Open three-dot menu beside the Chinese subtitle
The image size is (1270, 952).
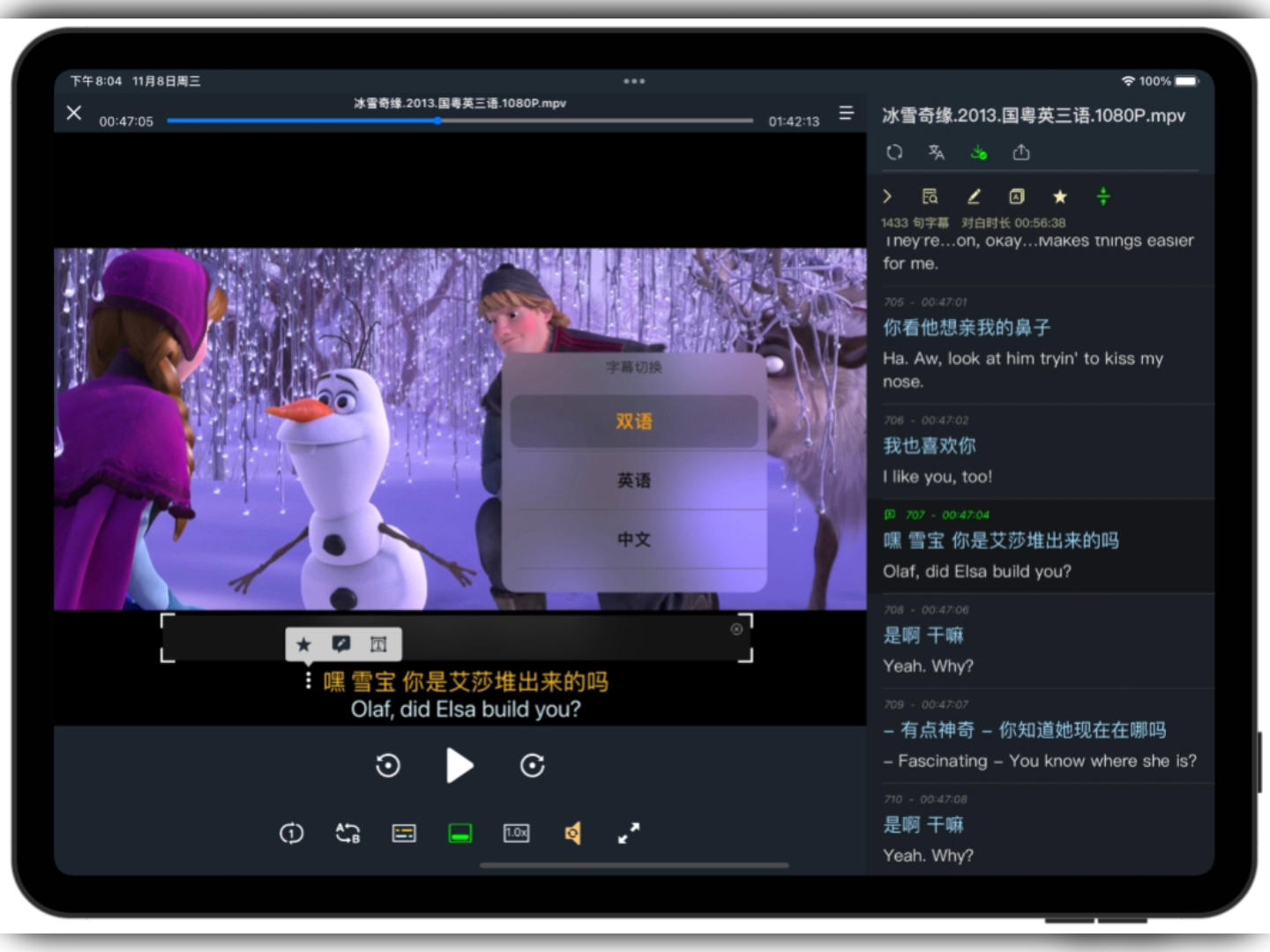308,681
